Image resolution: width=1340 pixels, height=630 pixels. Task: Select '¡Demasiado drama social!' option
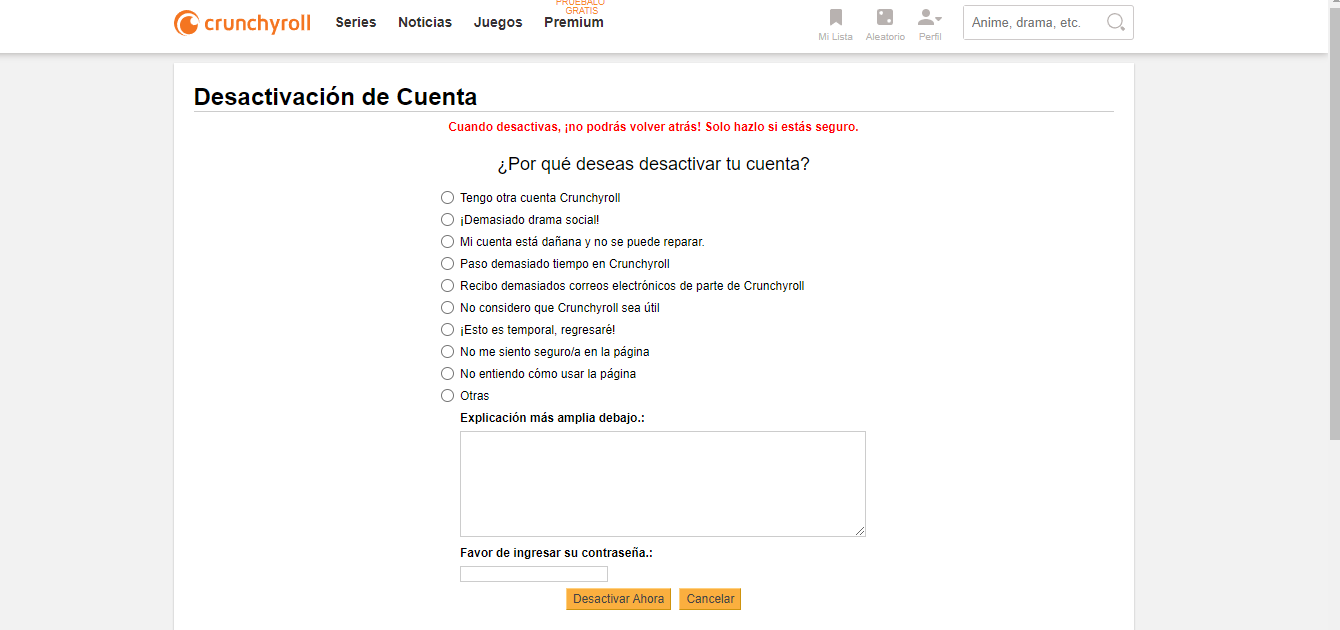pyautogui.click(x=448, y=220)
